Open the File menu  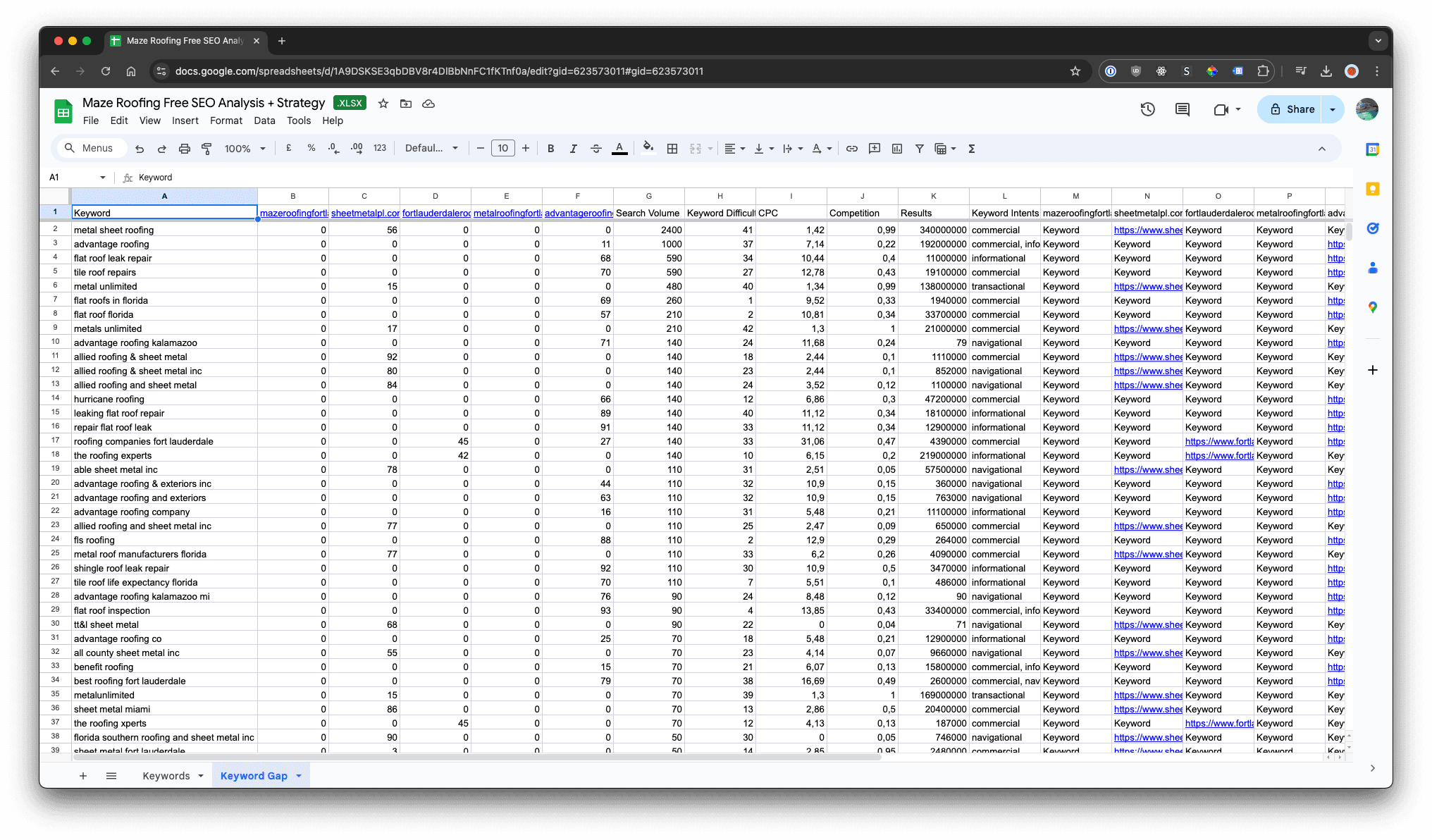click(90, 121)
